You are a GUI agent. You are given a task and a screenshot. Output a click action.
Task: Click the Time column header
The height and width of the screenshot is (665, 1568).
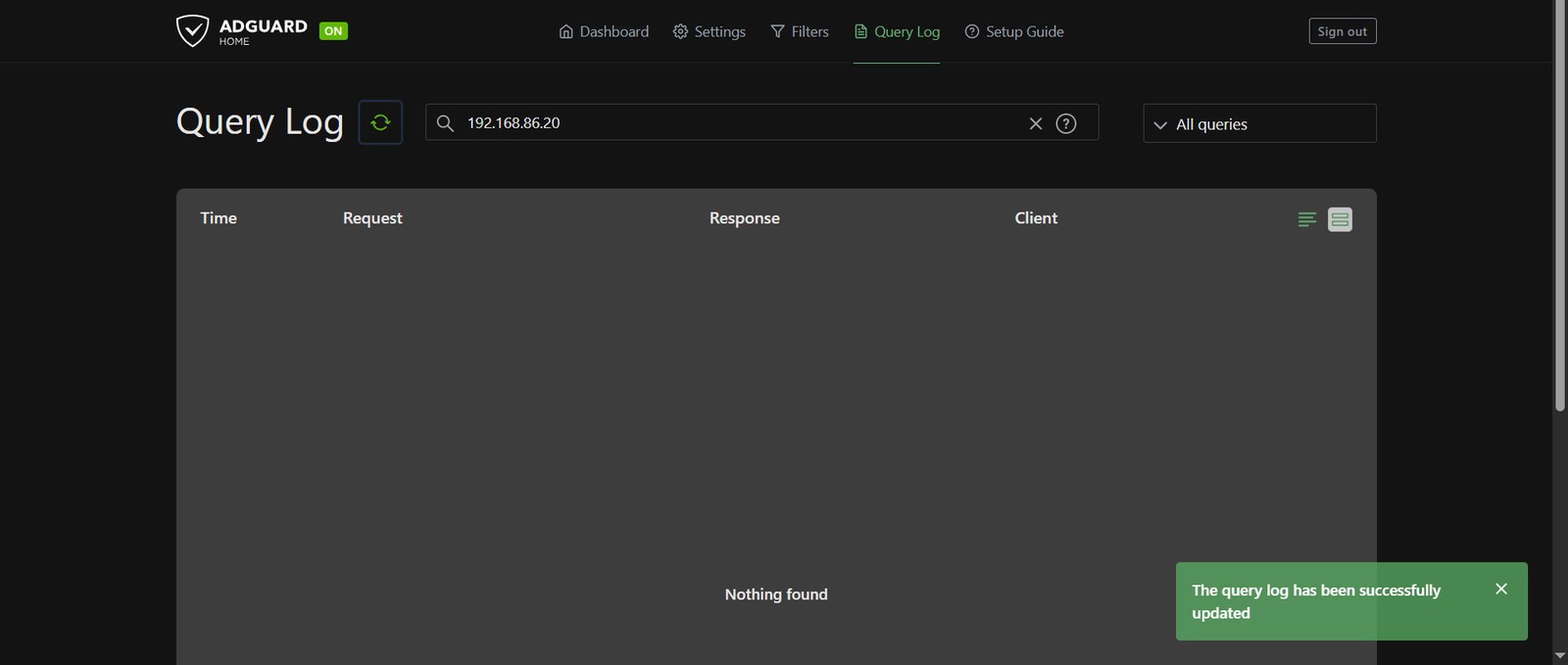[x=219, y=217]
